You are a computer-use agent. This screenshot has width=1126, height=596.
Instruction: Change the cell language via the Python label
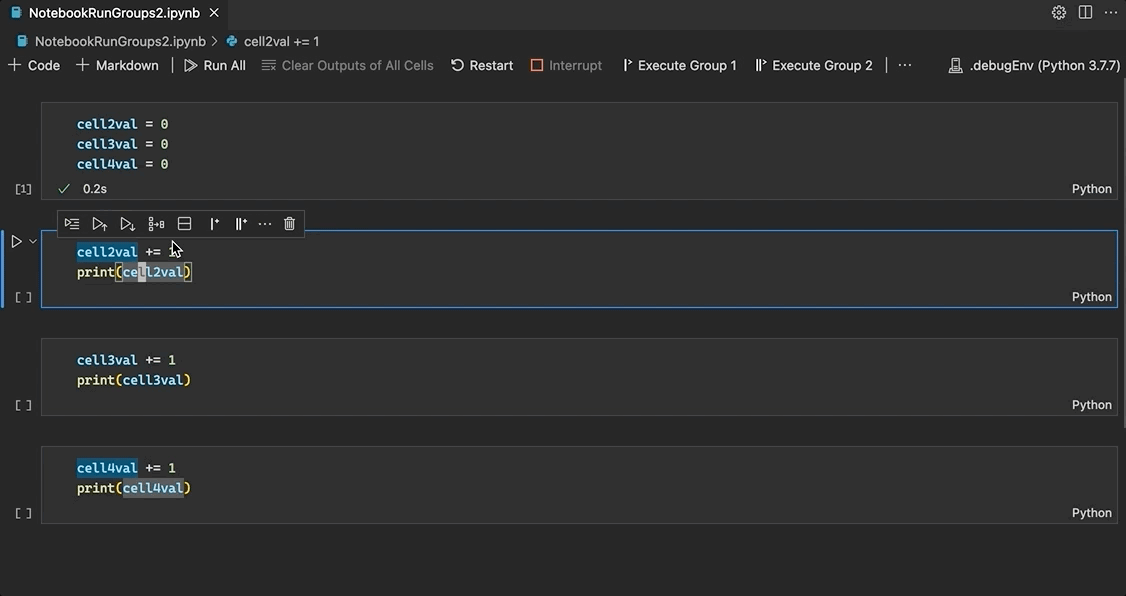click(1091, 296)
